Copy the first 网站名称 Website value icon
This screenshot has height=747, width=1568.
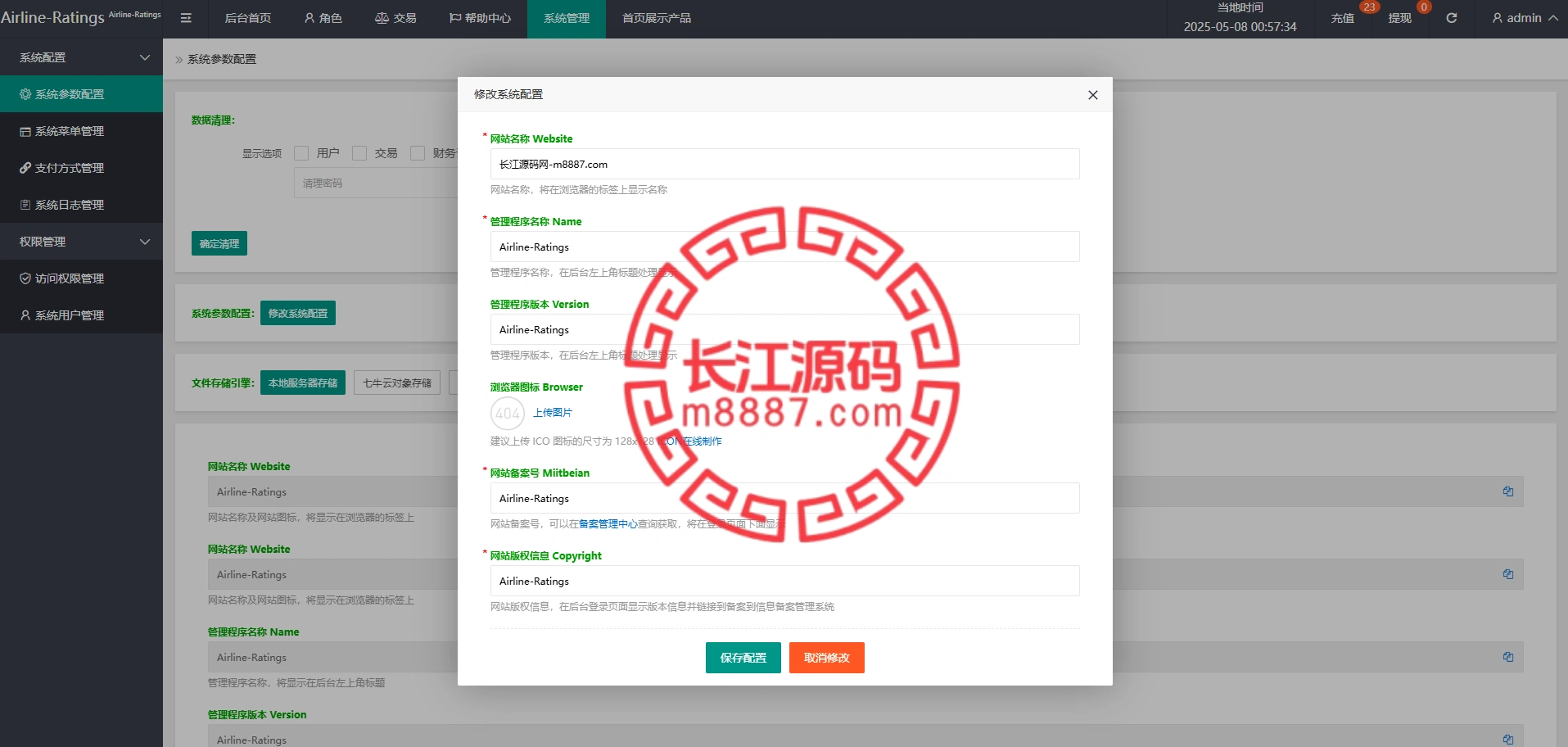click(x=1508, y=491)
